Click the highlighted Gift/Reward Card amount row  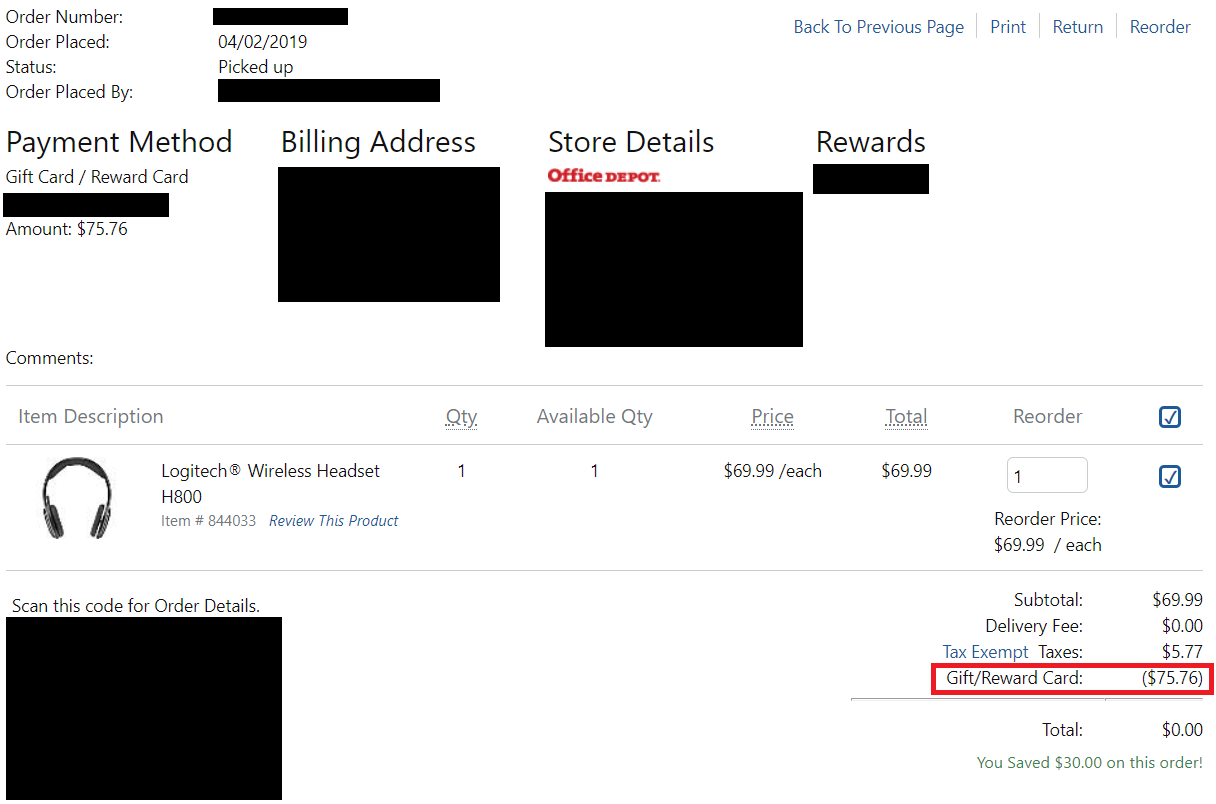(x=1071, y=679)
